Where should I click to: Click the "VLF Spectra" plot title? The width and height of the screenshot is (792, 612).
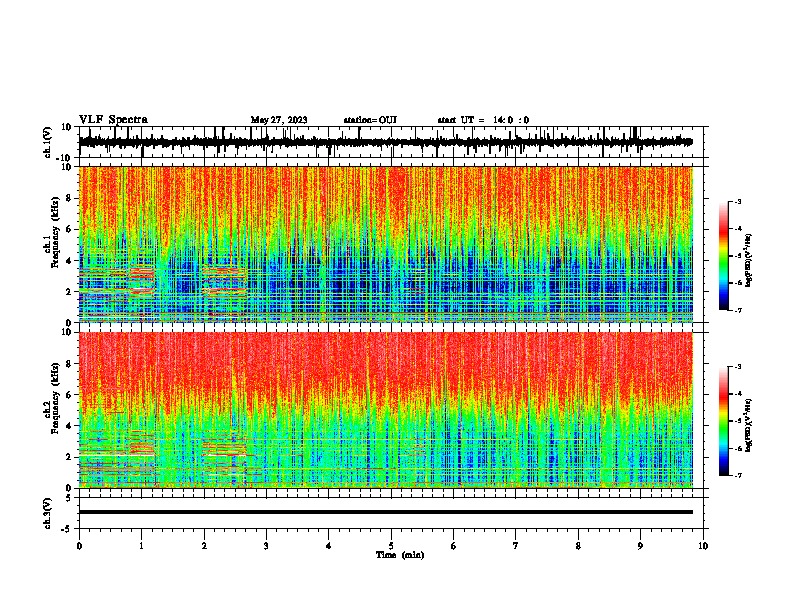coord(113,120)
